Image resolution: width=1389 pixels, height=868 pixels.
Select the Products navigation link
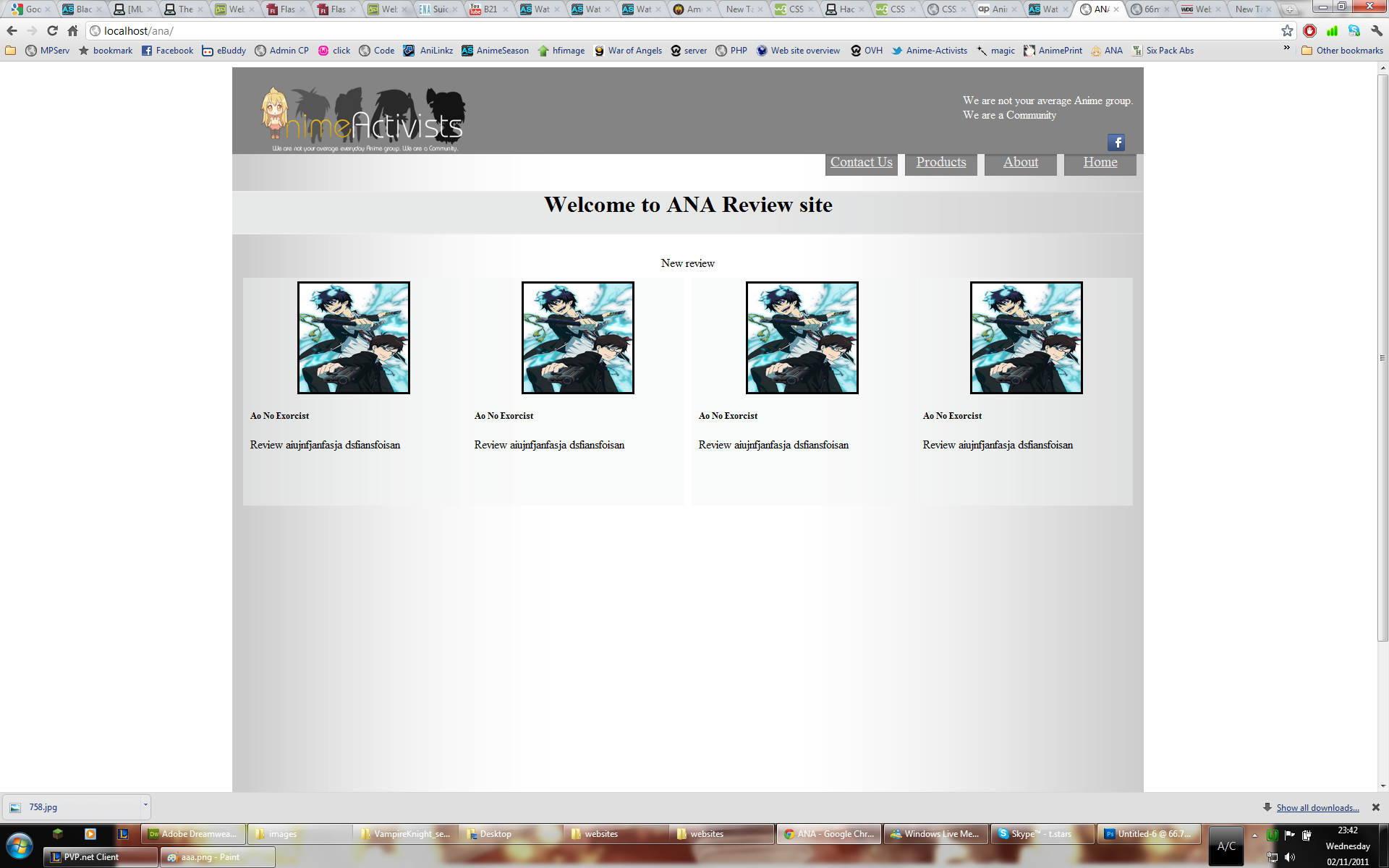(940, 163)
